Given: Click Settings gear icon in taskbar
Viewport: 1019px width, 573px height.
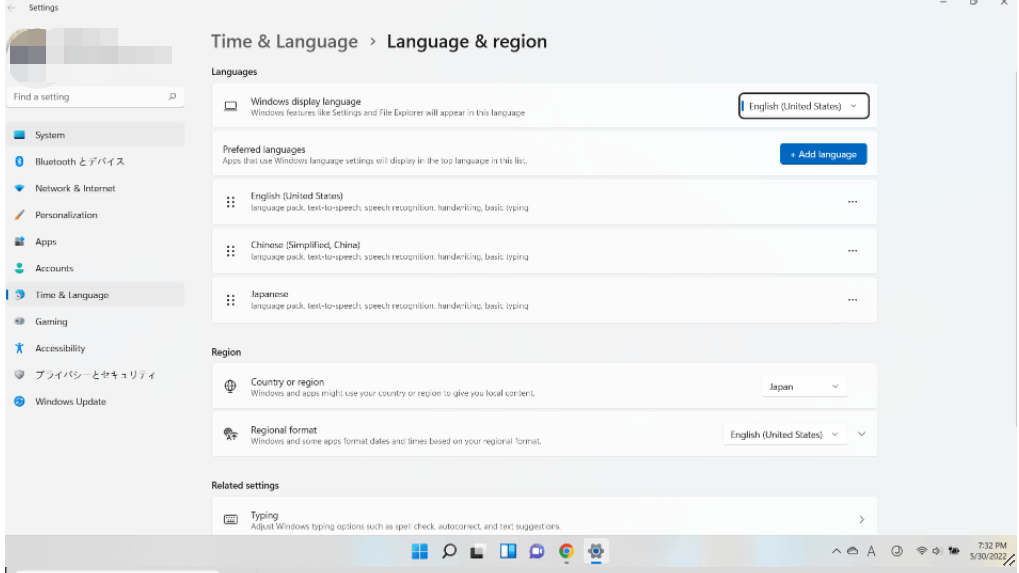Looking at the screenshot, I should coord(596,552).
